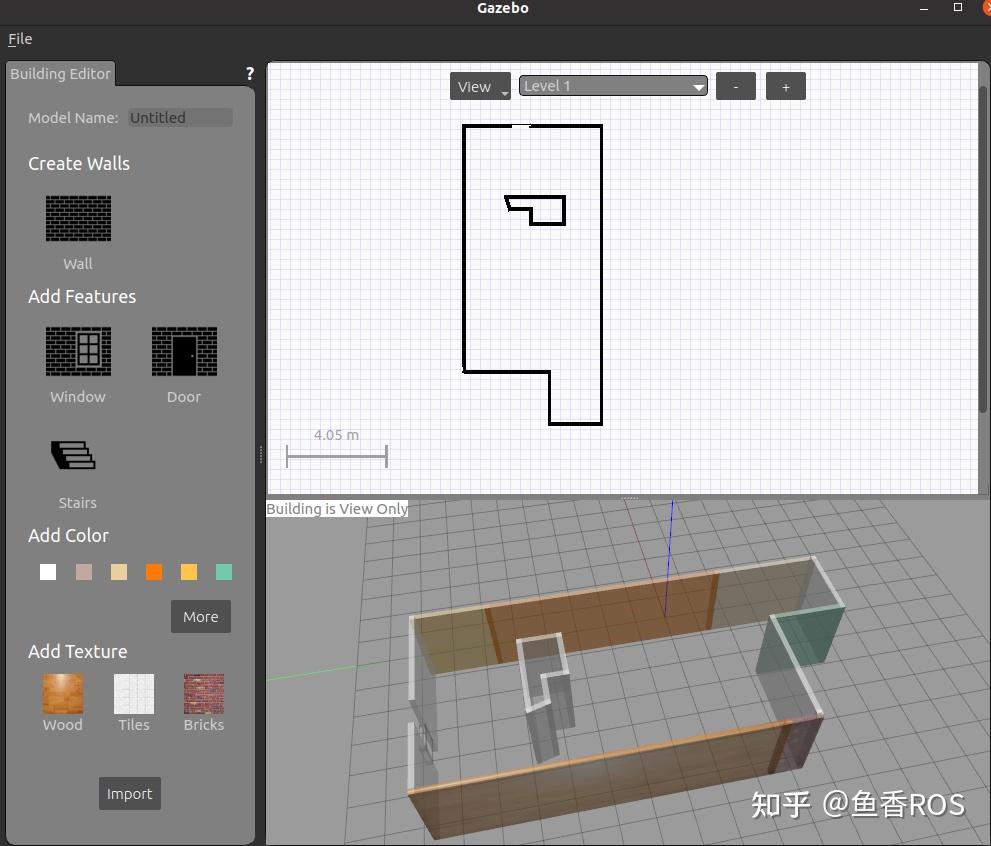Open the Level 1 selector
The image size is (991, 846).
(612, 86)
